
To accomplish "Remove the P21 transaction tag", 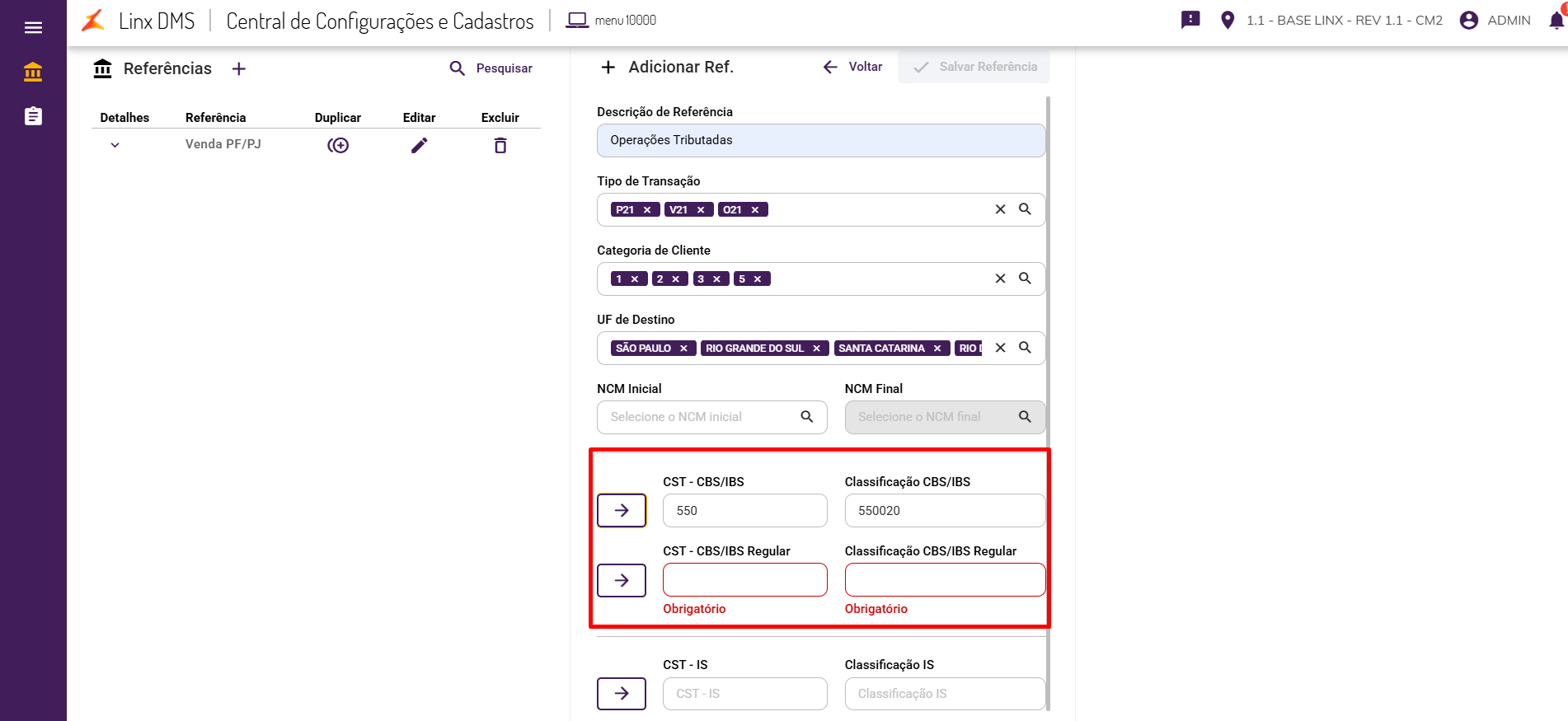I will tap(647, 210).
